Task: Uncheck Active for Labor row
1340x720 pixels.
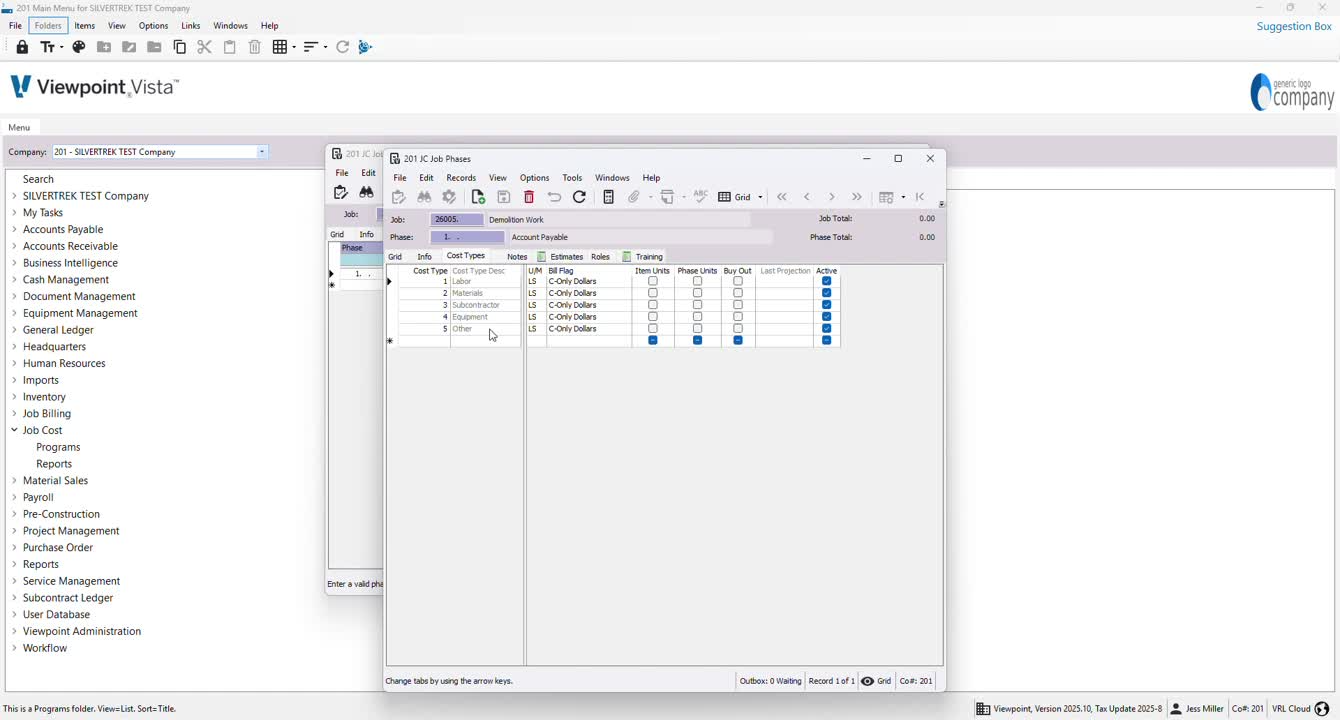Action: click(827, 282)
